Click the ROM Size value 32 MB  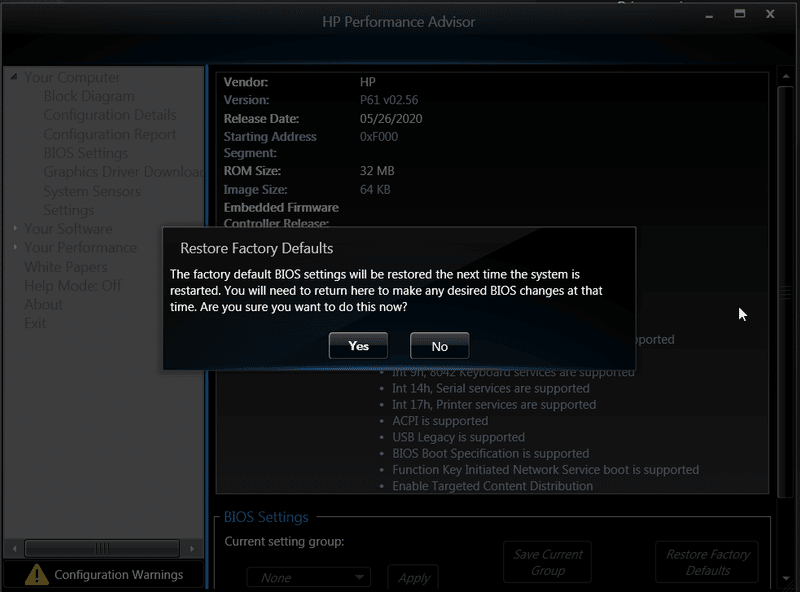377,171
